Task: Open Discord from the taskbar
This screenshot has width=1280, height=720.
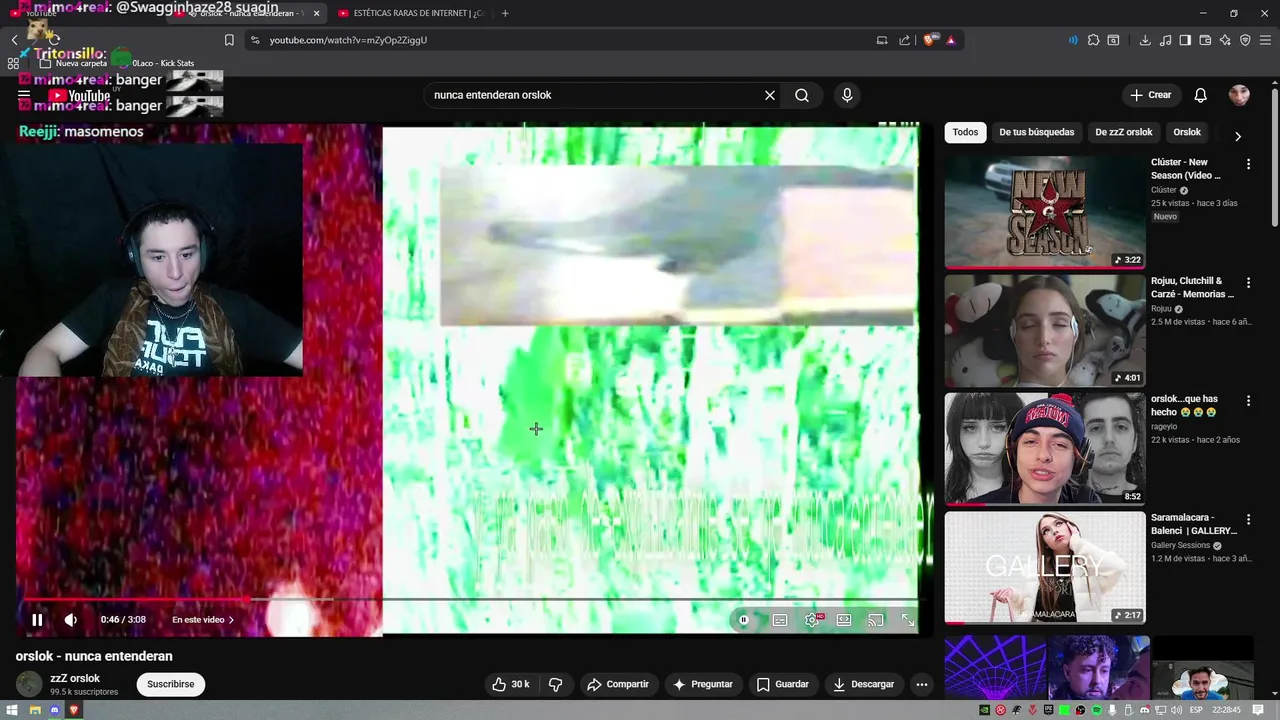Action: pyautogui.click(x=54, y=710)
